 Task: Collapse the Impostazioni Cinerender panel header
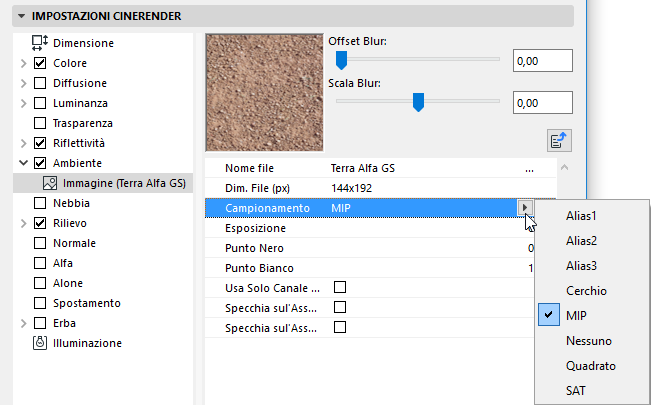pyautogui.click(x=22, y=16)
